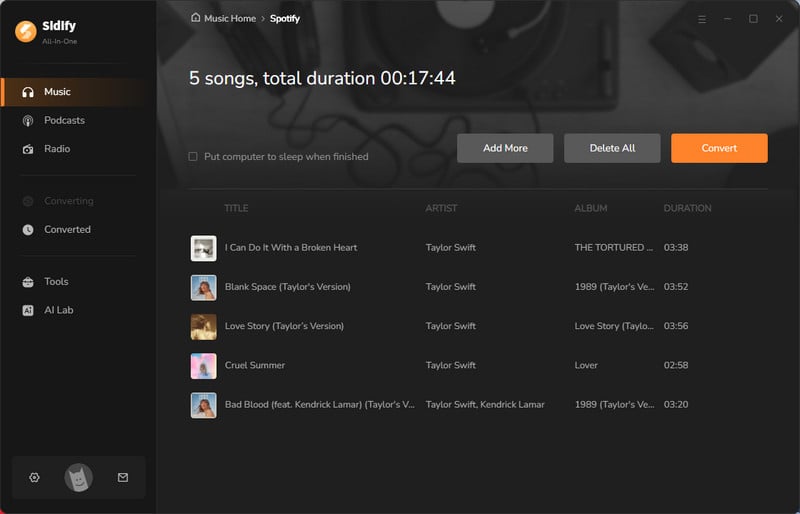Viewport: 800px width, 514px height.
Task: Select song Love Story (Taylor's Version)
Action: coord(284,326)
